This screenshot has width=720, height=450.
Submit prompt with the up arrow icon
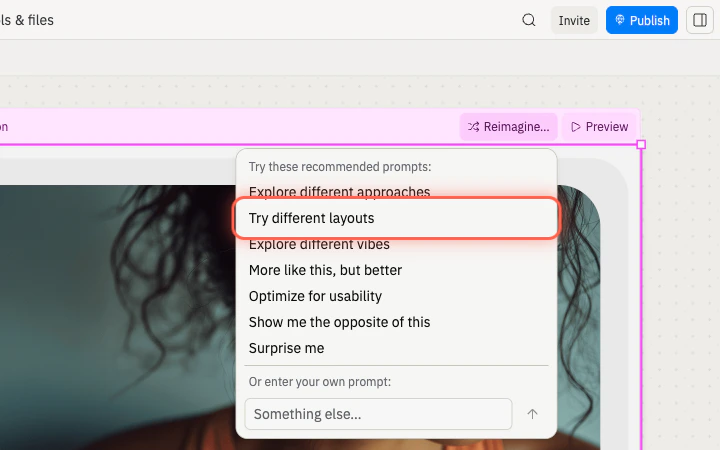532,414
